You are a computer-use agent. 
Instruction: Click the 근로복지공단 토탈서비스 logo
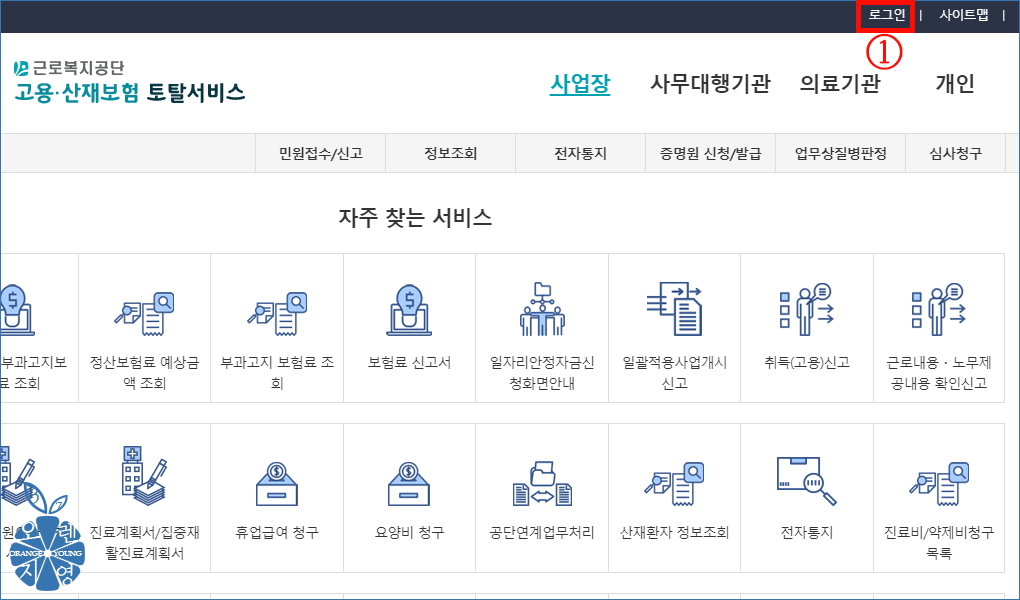coord(129,81)
